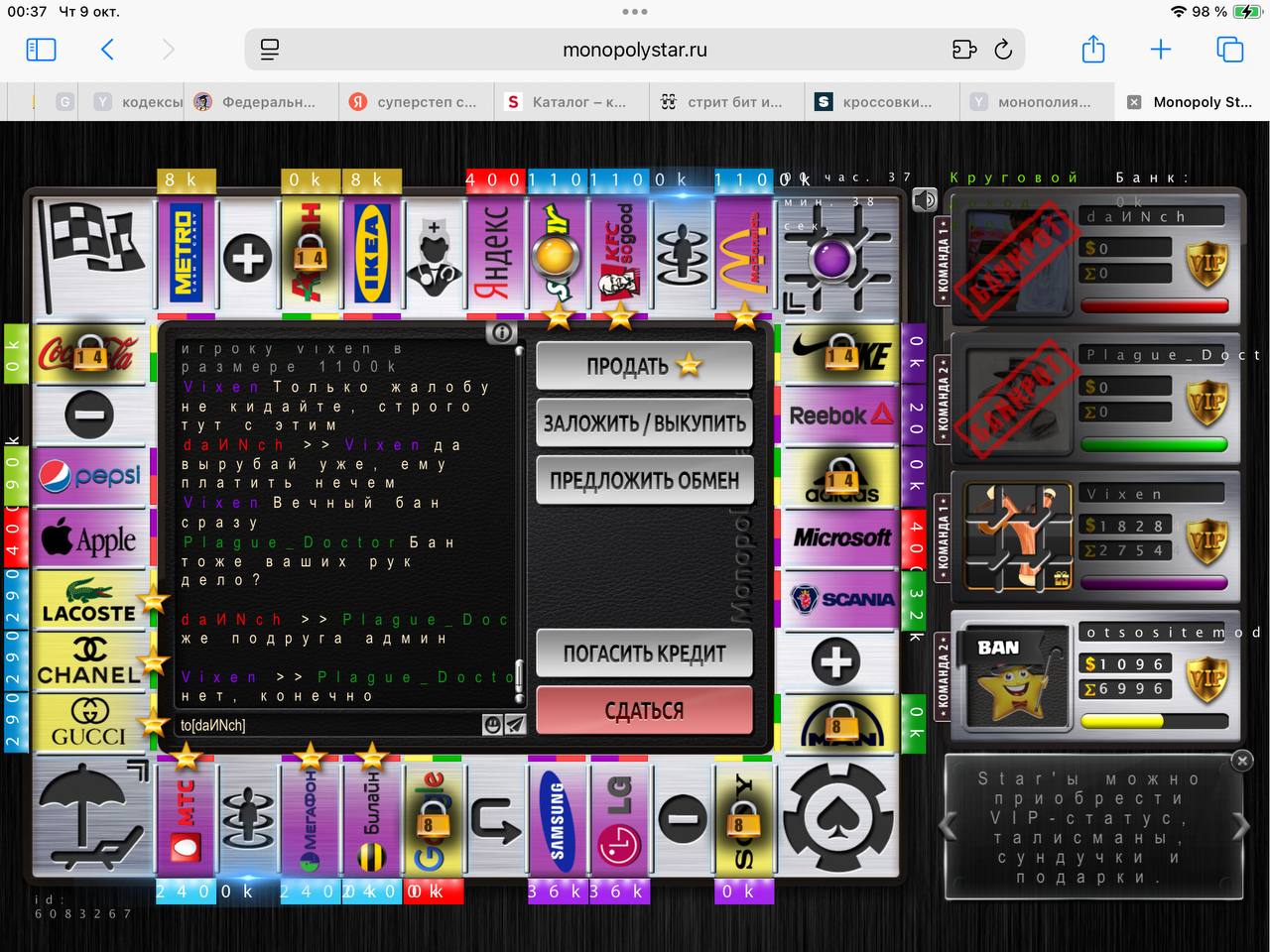1270x952 pixels.
Task: Select the Lacoste property cell
Action: tap(88, 600)
